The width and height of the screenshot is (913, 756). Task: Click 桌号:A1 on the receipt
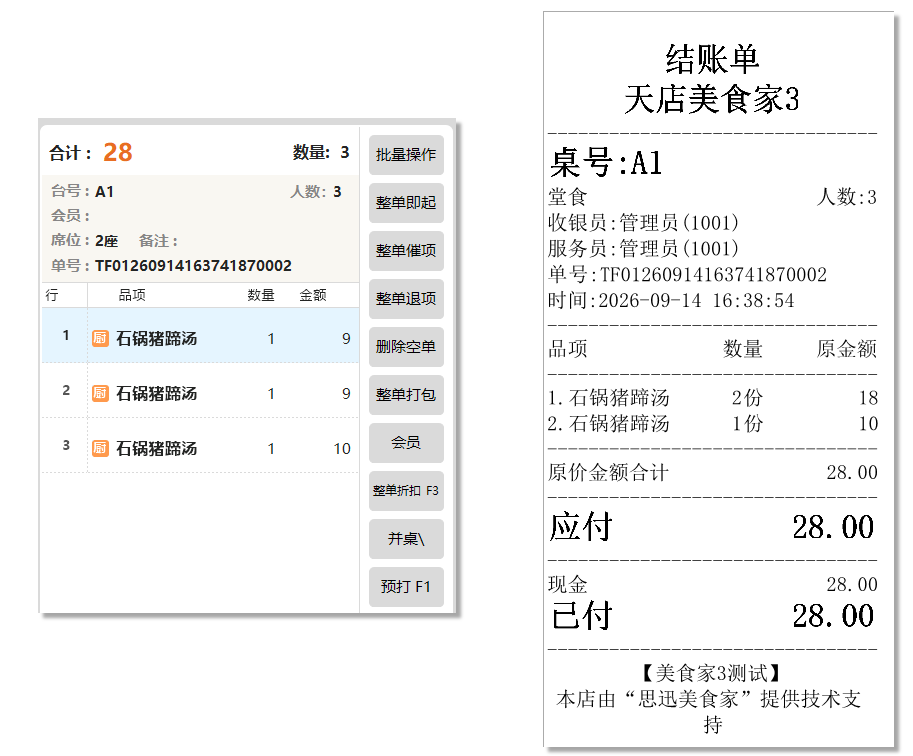click(x=606, y=162)
